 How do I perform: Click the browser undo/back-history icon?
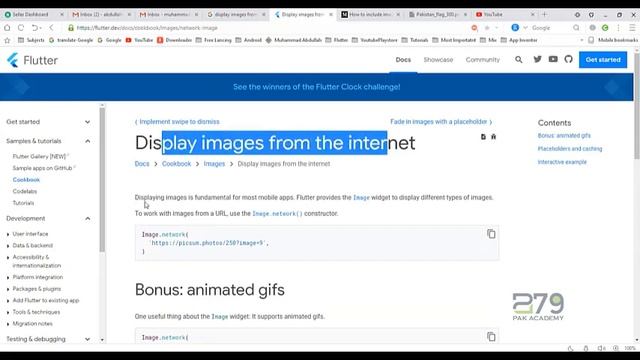point(36,28)
